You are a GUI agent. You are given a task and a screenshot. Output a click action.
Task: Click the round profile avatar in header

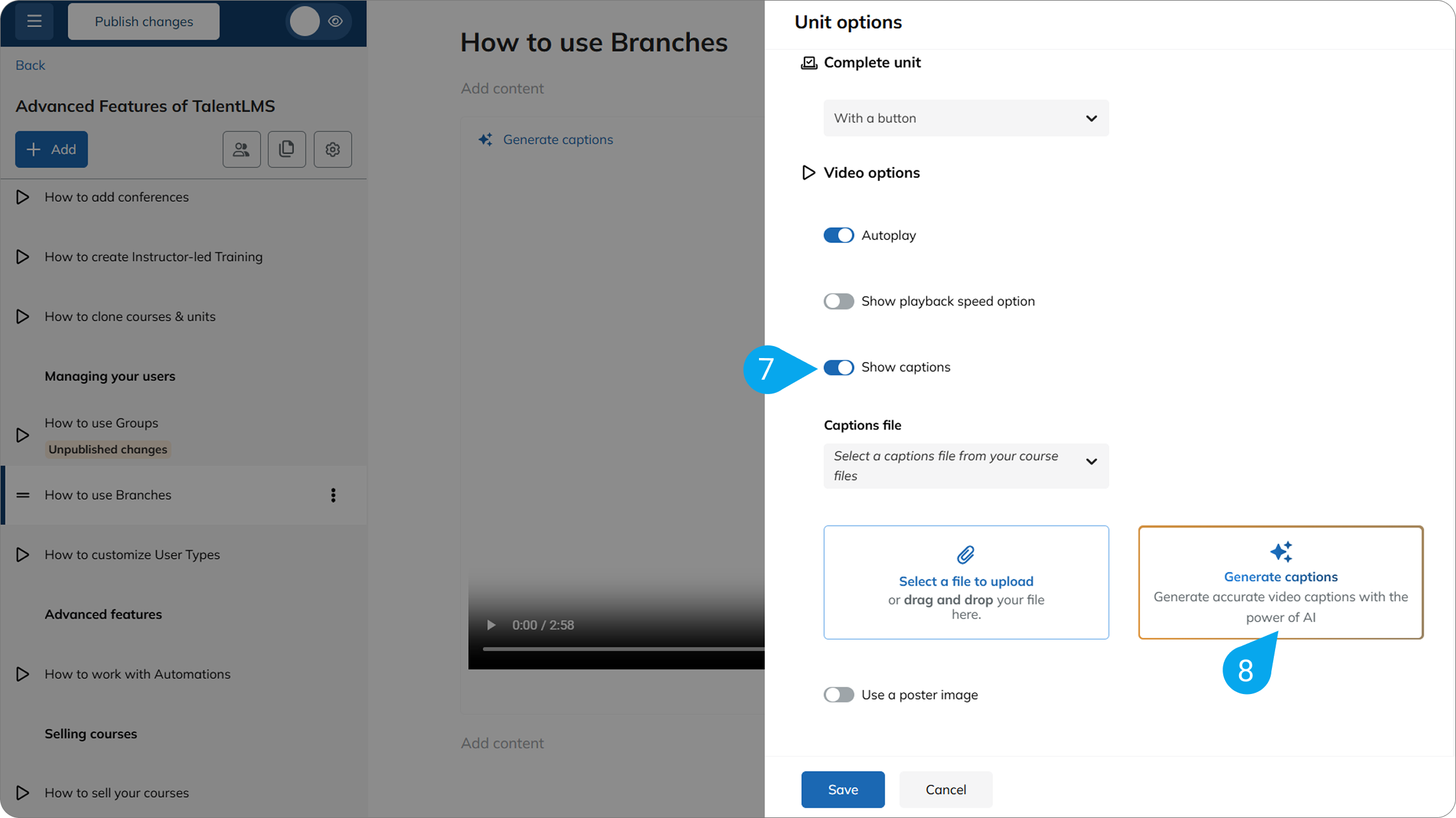tap(305, 22)
